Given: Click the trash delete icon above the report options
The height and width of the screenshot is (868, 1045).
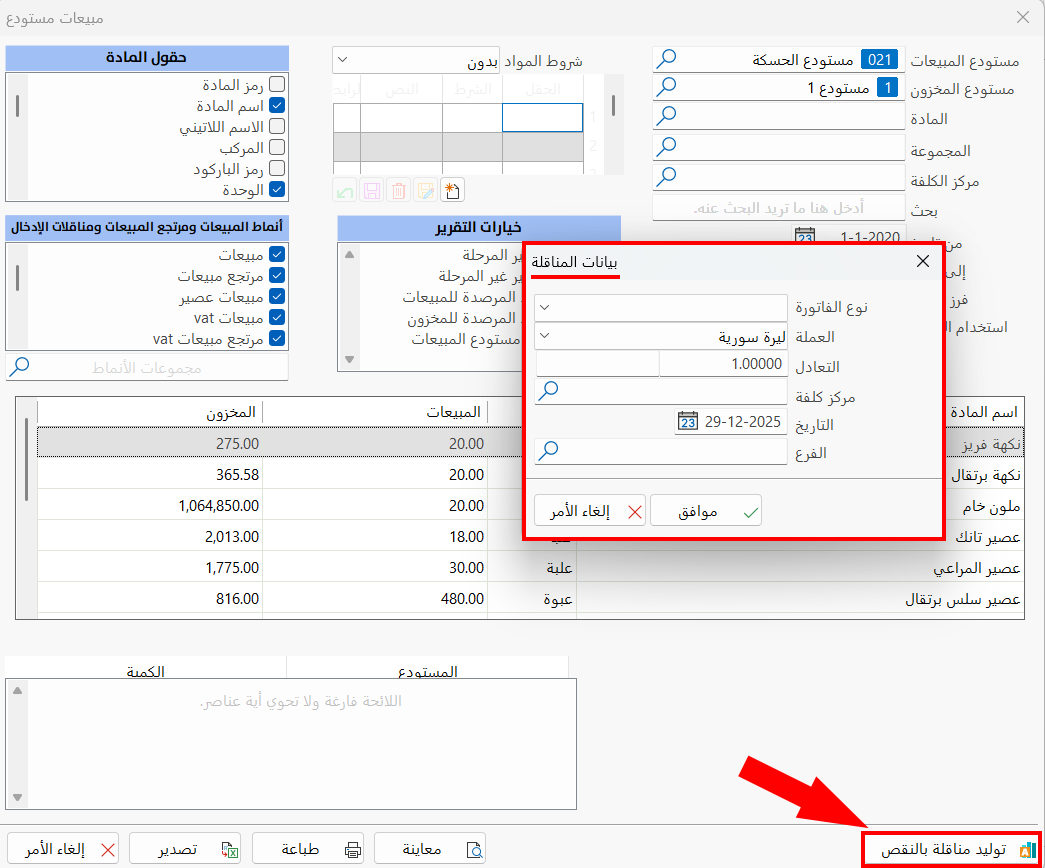Looking at the screenshot, I should (x=398, y=190).
